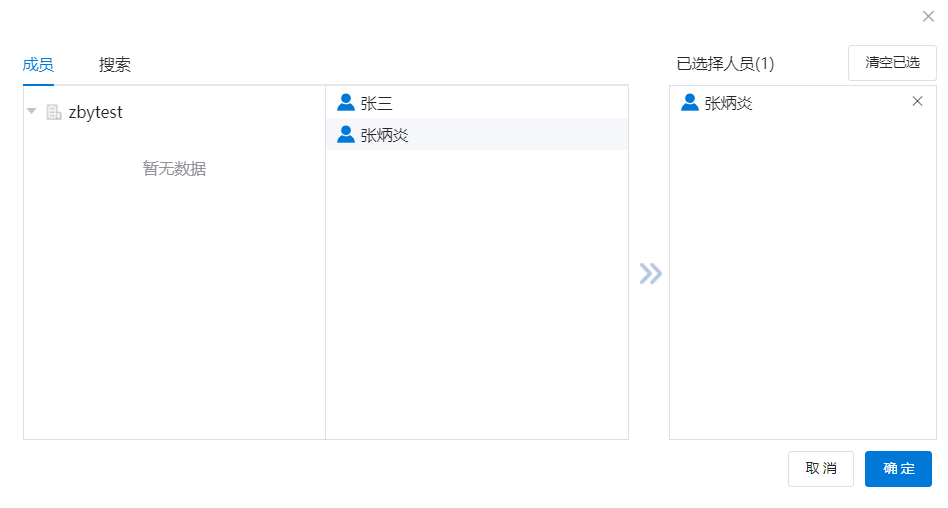The width and height of the screenshot is (948, 508).
Task: Select the zbytest department label
Action: click(x=95, y=112)
